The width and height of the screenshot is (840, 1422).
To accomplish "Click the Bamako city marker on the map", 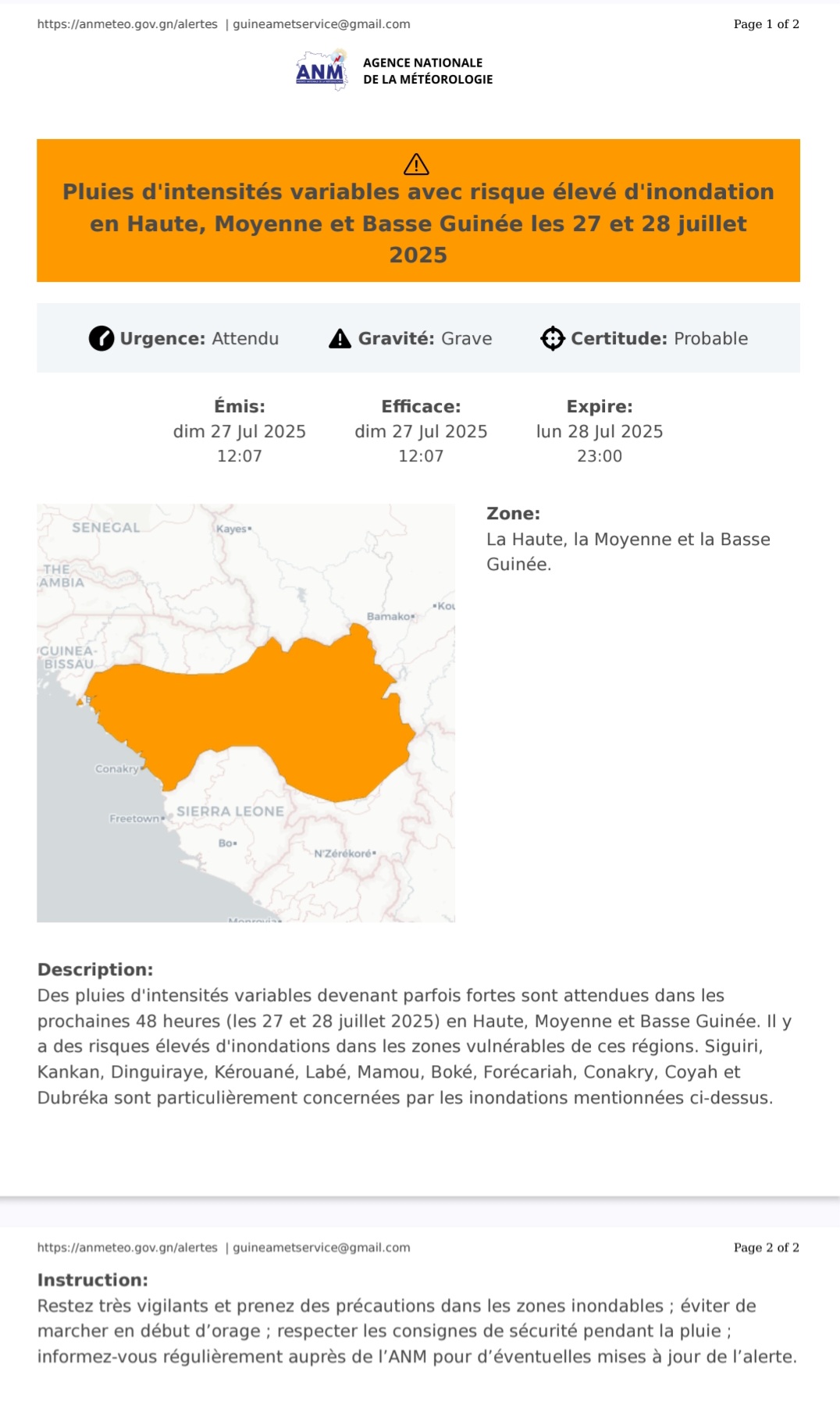I will (x=412, y=617).
